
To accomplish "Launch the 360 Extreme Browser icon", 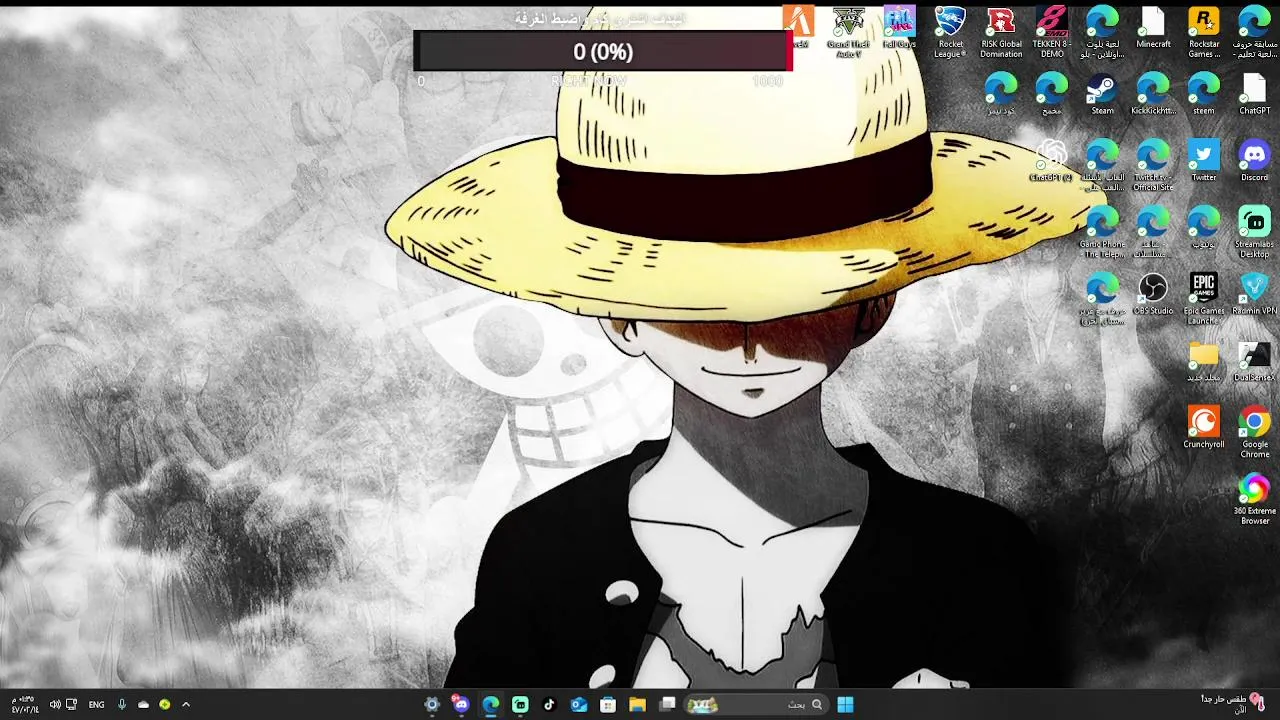I will 1254,499.
